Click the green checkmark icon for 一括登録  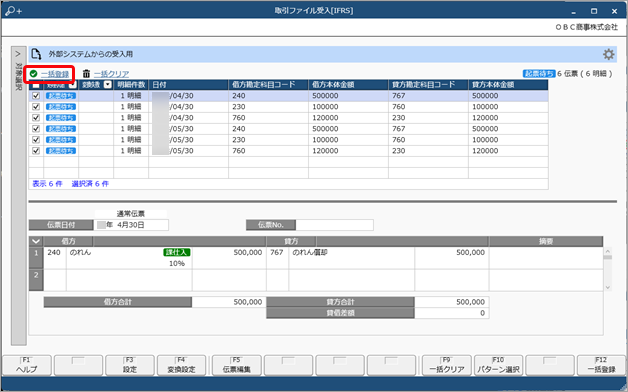(x=34, y=74)
